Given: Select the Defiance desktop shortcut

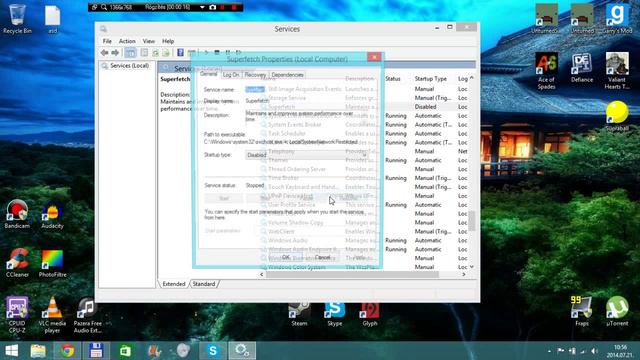Looking at the screenshot, I should [582, 68].
